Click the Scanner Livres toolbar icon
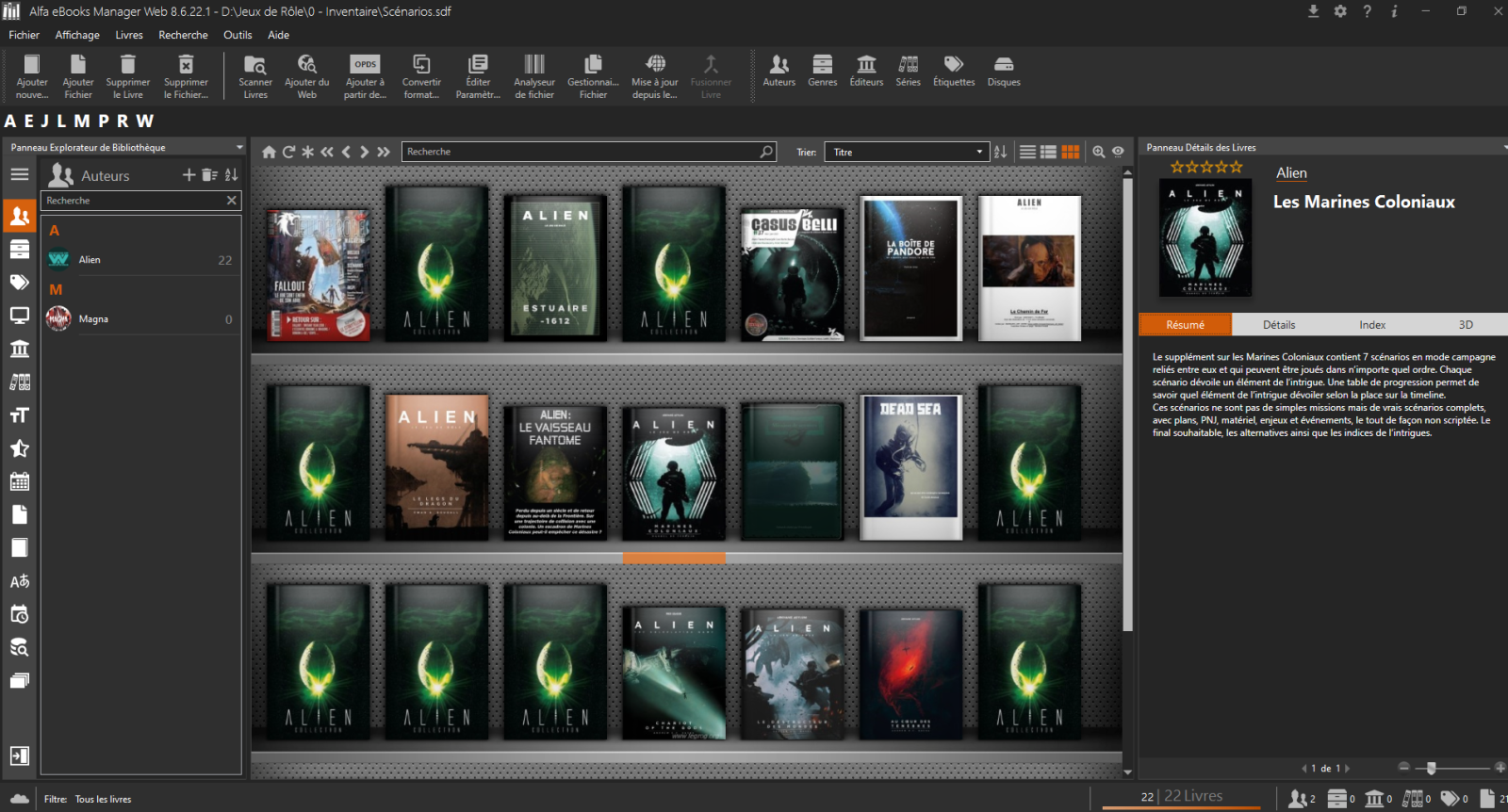The image size is (1508, 812). click(255, 65)
